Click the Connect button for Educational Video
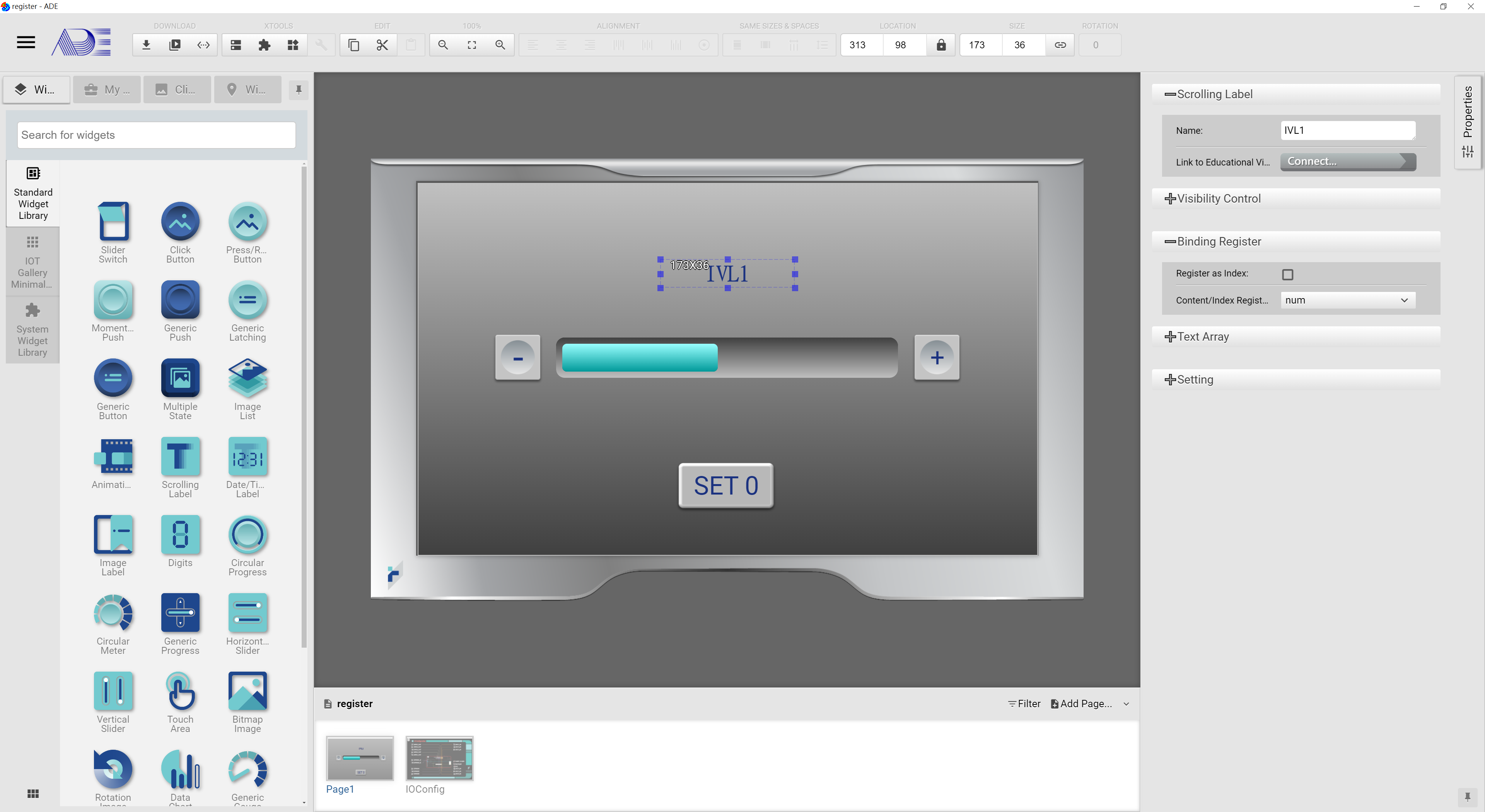The width and height of the screenshot is (1485, 812). click(1348, 162)
